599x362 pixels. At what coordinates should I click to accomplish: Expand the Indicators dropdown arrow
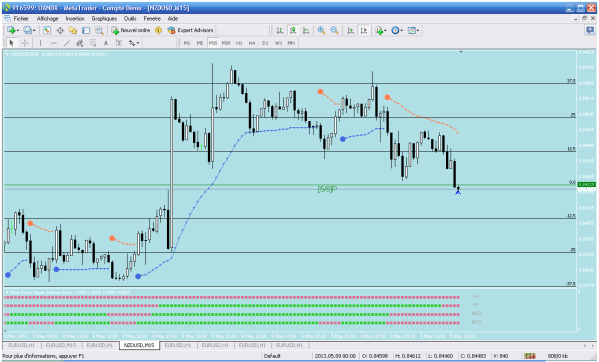coord(385,31)
